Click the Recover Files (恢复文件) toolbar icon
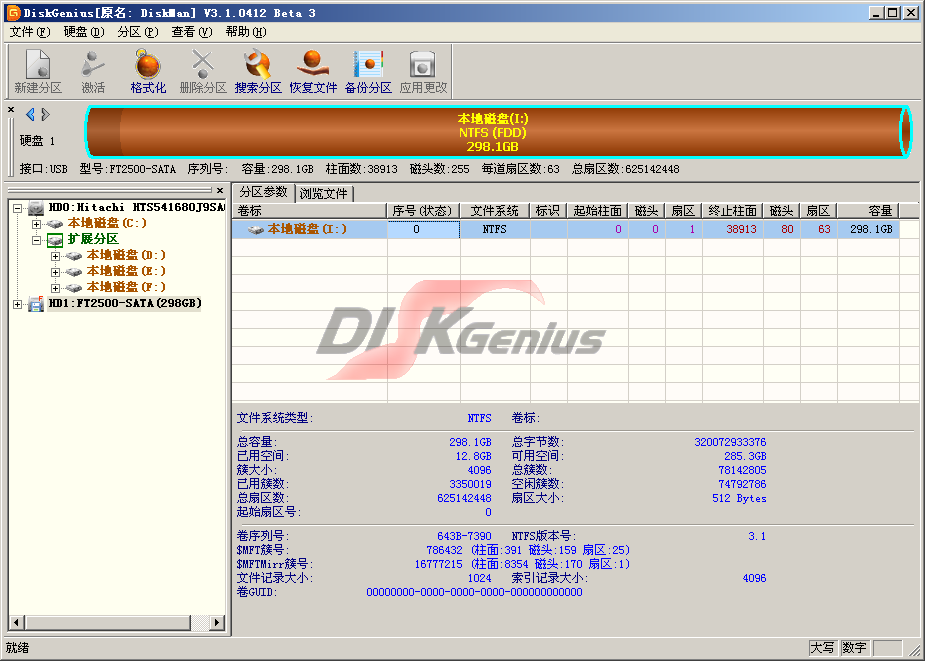The image size is (925, 661). 313,64
